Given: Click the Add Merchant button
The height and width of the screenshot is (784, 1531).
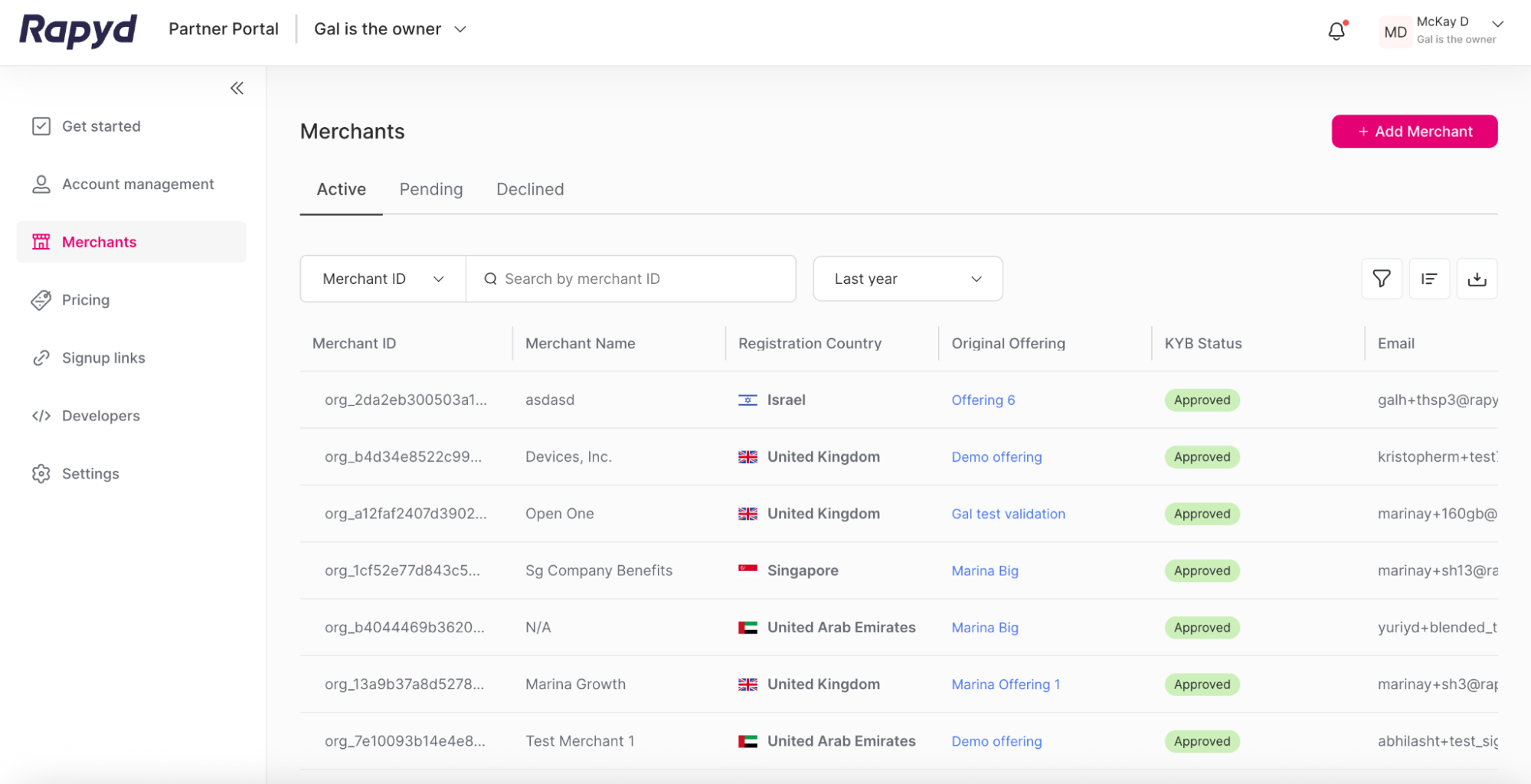Looking at the screenshot, I should [x=1414, y=131].
